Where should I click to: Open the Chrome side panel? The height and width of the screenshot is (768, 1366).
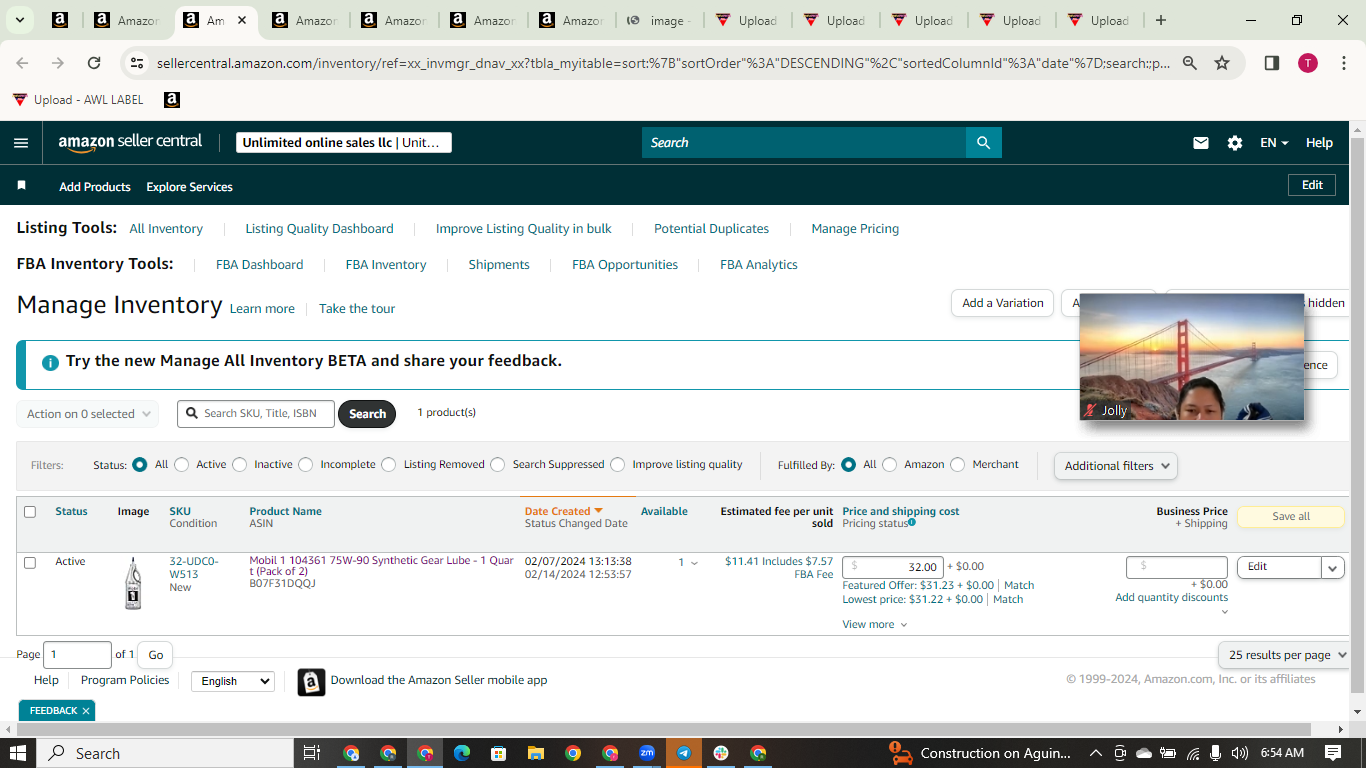(1272, 63)
